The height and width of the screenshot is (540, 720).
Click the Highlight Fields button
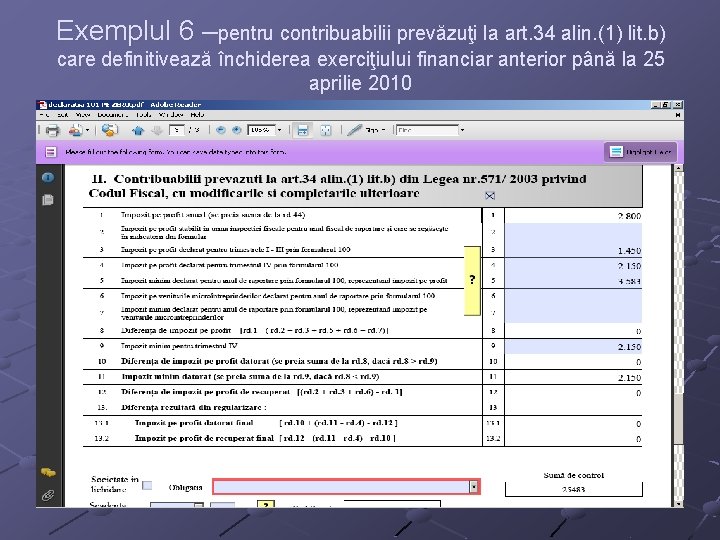coord(640,152)
